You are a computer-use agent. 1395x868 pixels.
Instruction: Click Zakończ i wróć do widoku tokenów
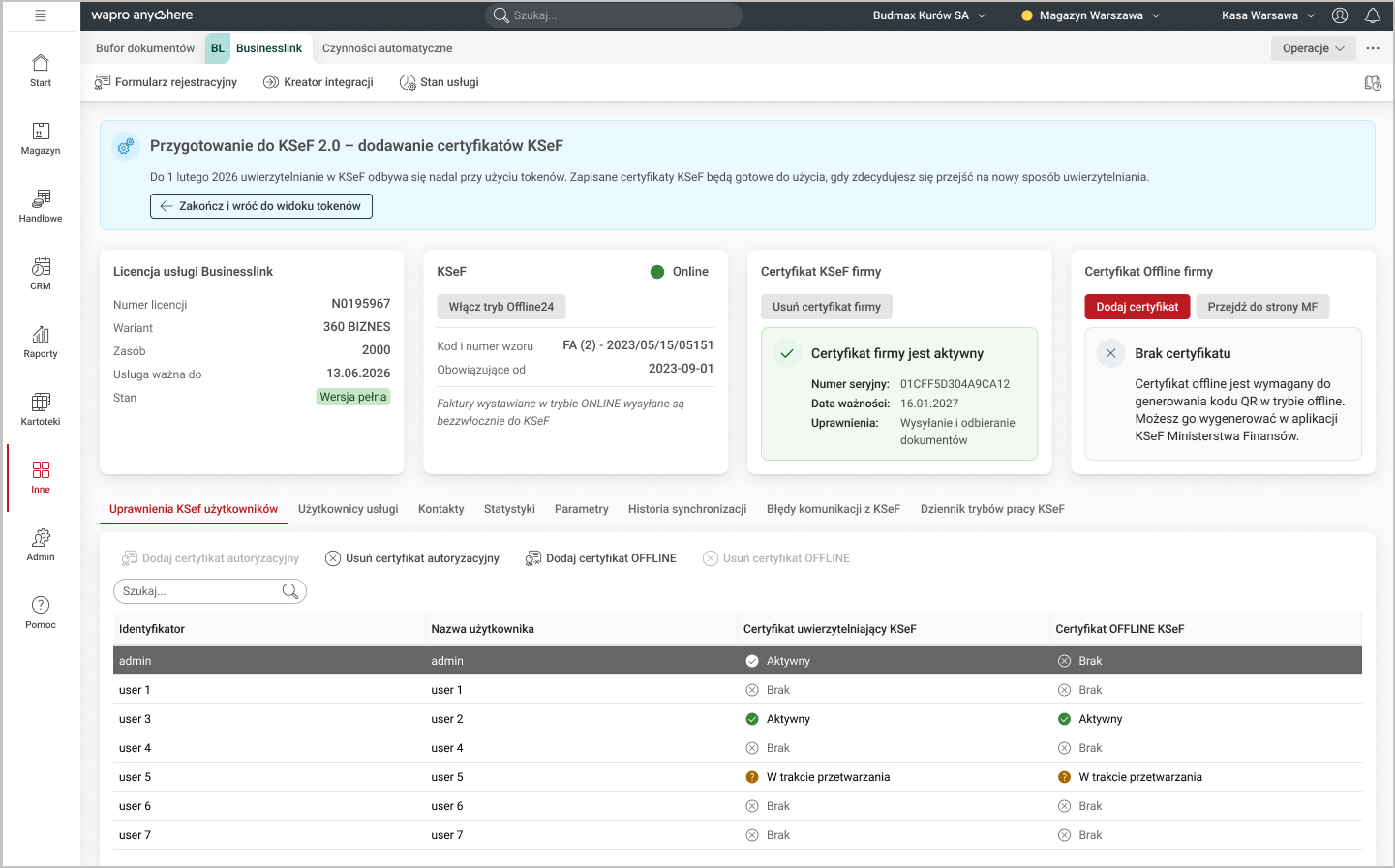(x=261, y=206)
